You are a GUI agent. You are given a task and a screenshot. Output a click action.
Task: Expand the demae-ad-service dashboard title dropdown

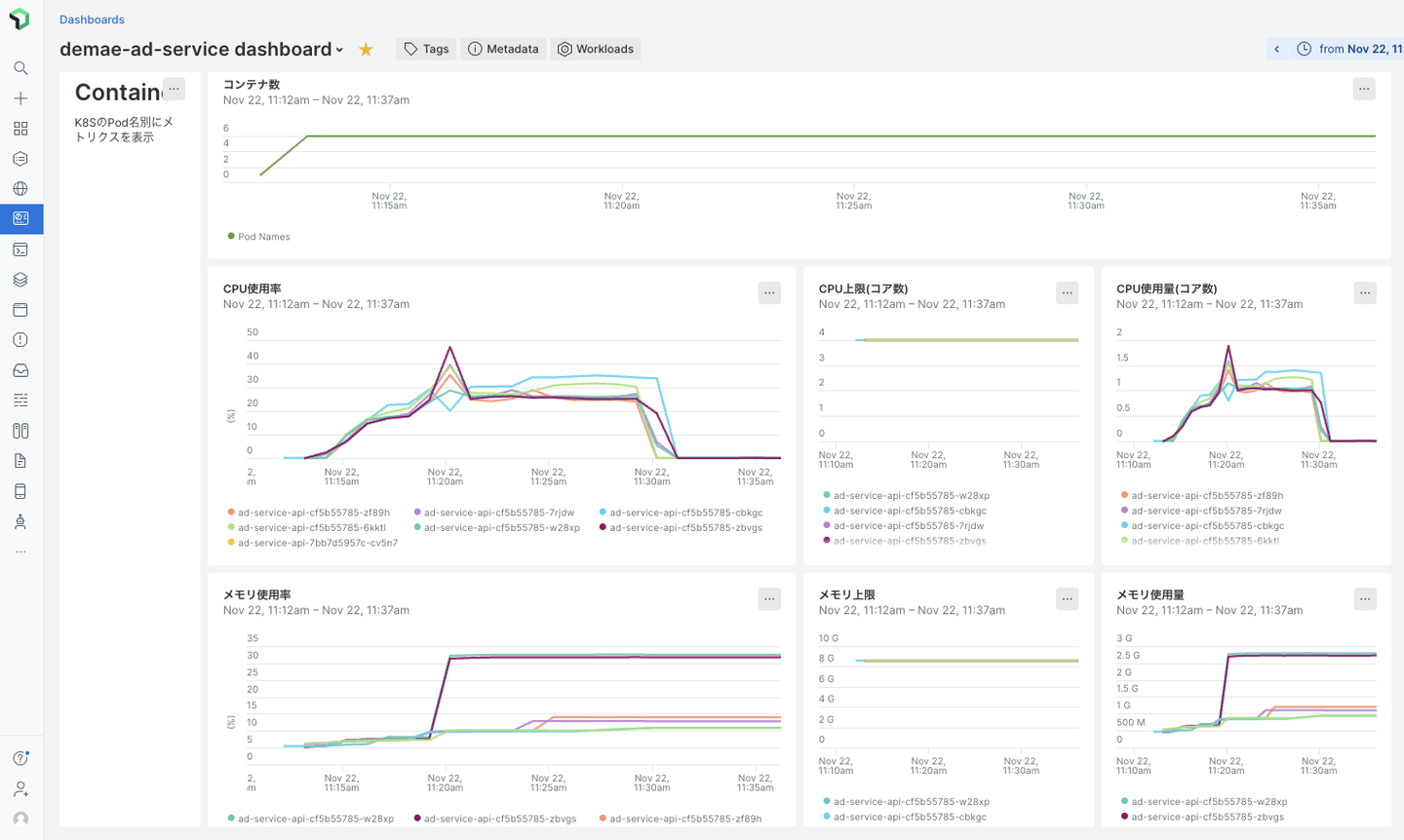coord(339,50)
